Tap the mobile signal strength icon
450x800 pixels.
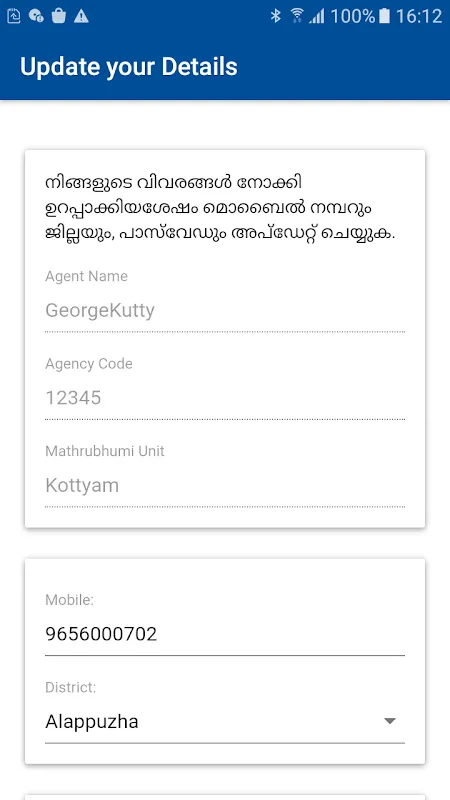[317, 16]
